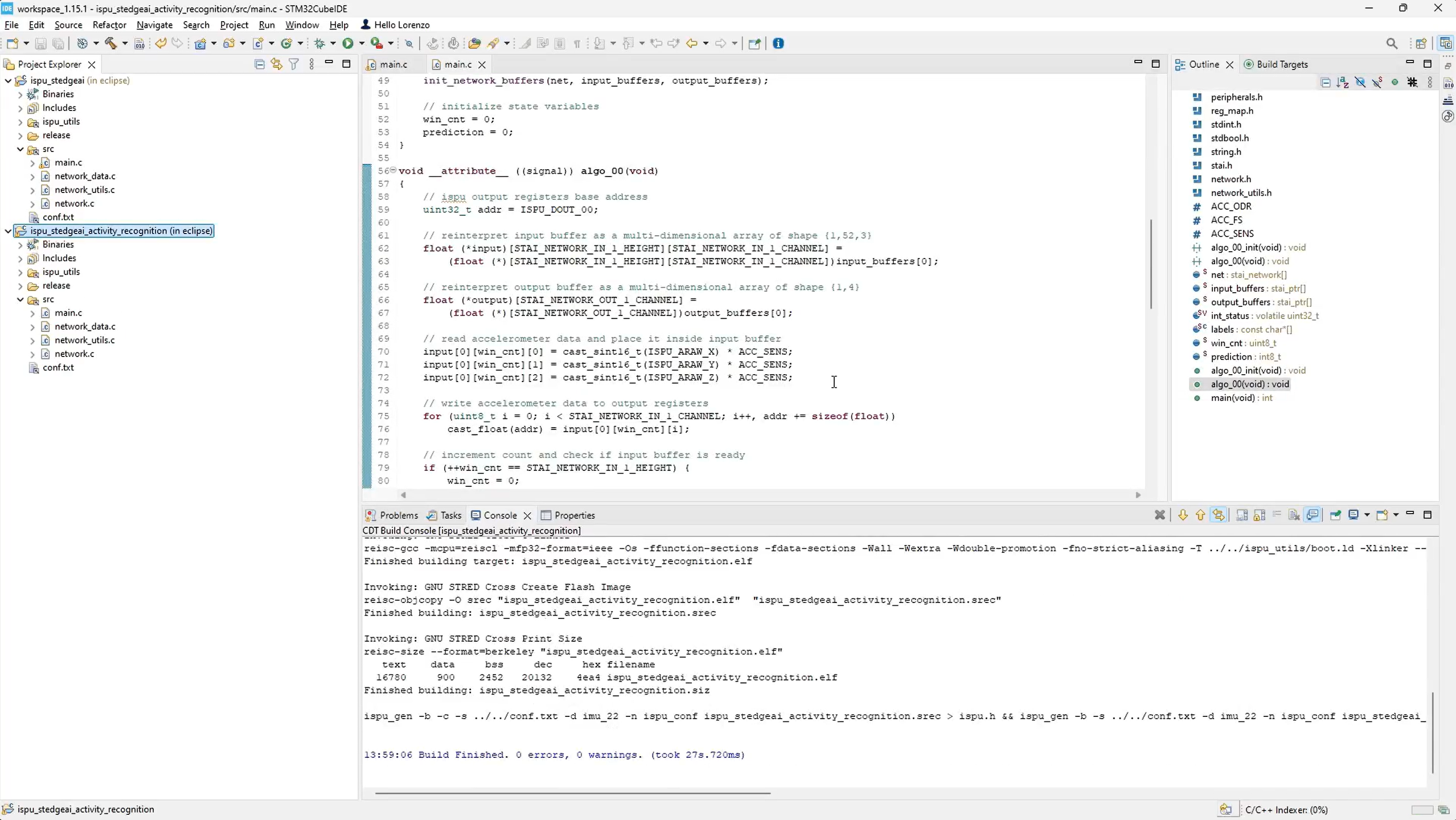
Task: Open the Refactor menu
Action: 109,25
